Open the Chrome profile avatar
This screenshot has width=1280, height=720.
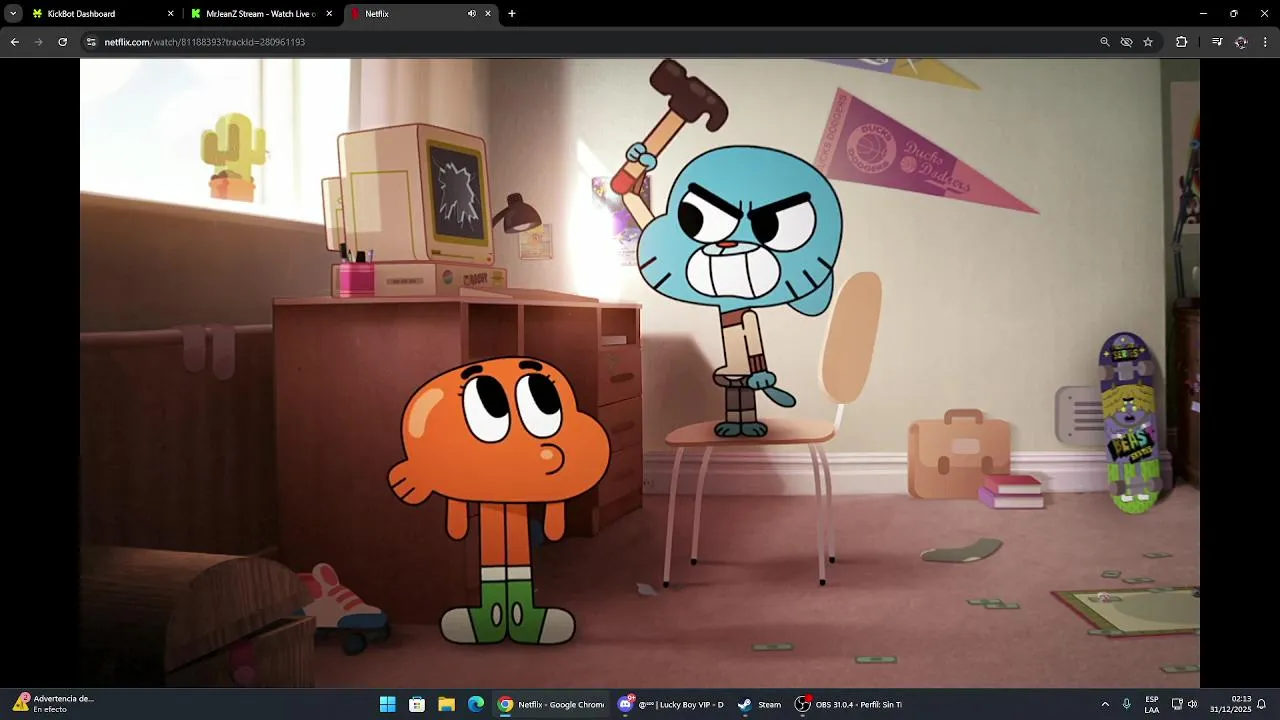[1241, 42]
